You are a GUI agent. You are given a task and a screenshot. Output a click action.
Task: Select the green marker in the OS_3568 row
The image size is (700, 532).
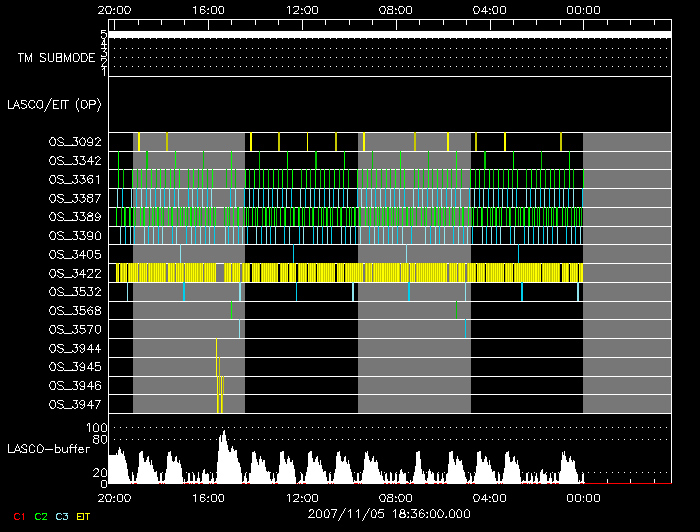[x=456, y=310]
